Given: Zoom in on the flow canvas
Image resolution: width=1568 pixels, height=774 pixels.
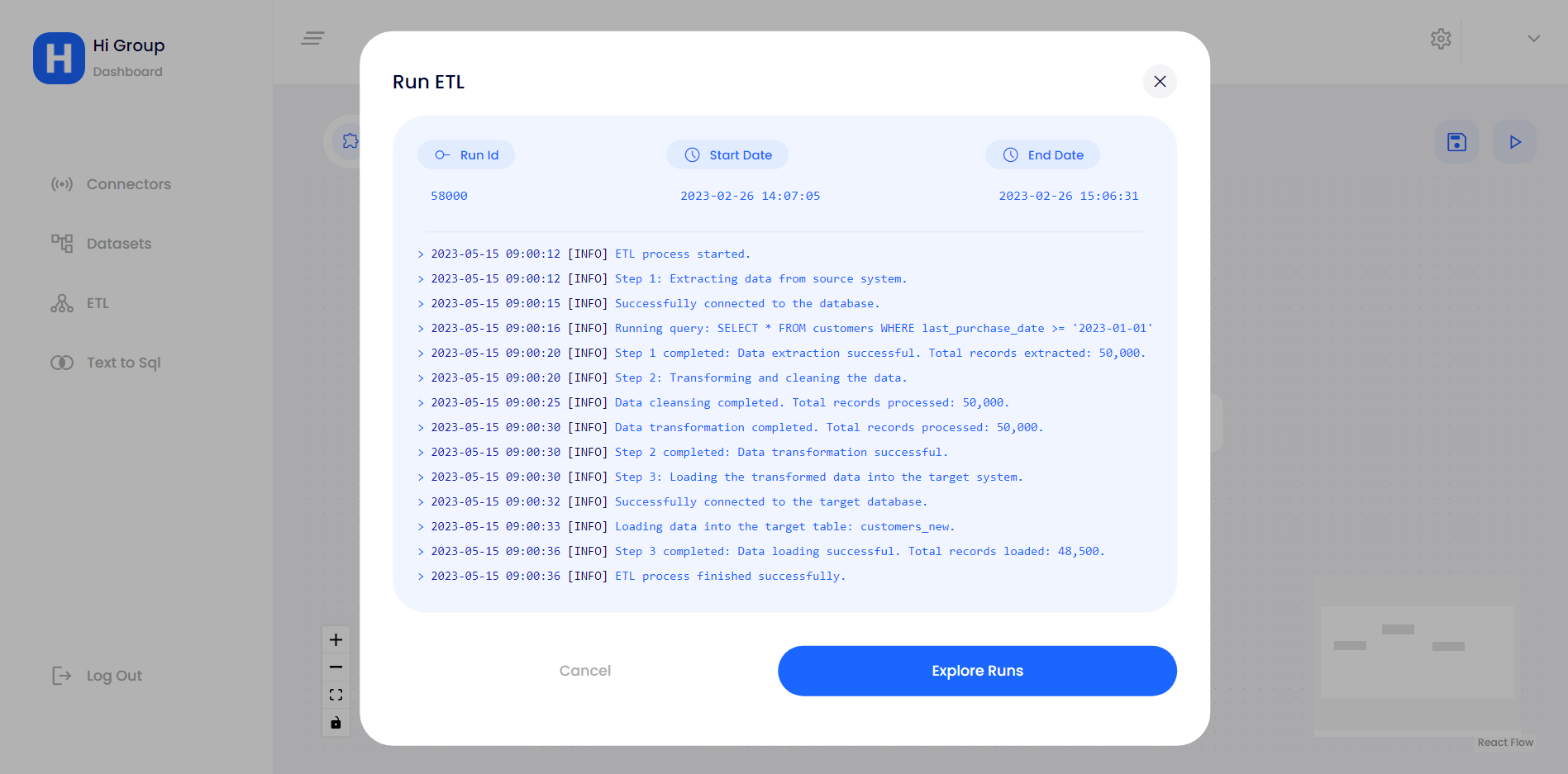Looking at the screenshot, I should [x=336, y=639].
